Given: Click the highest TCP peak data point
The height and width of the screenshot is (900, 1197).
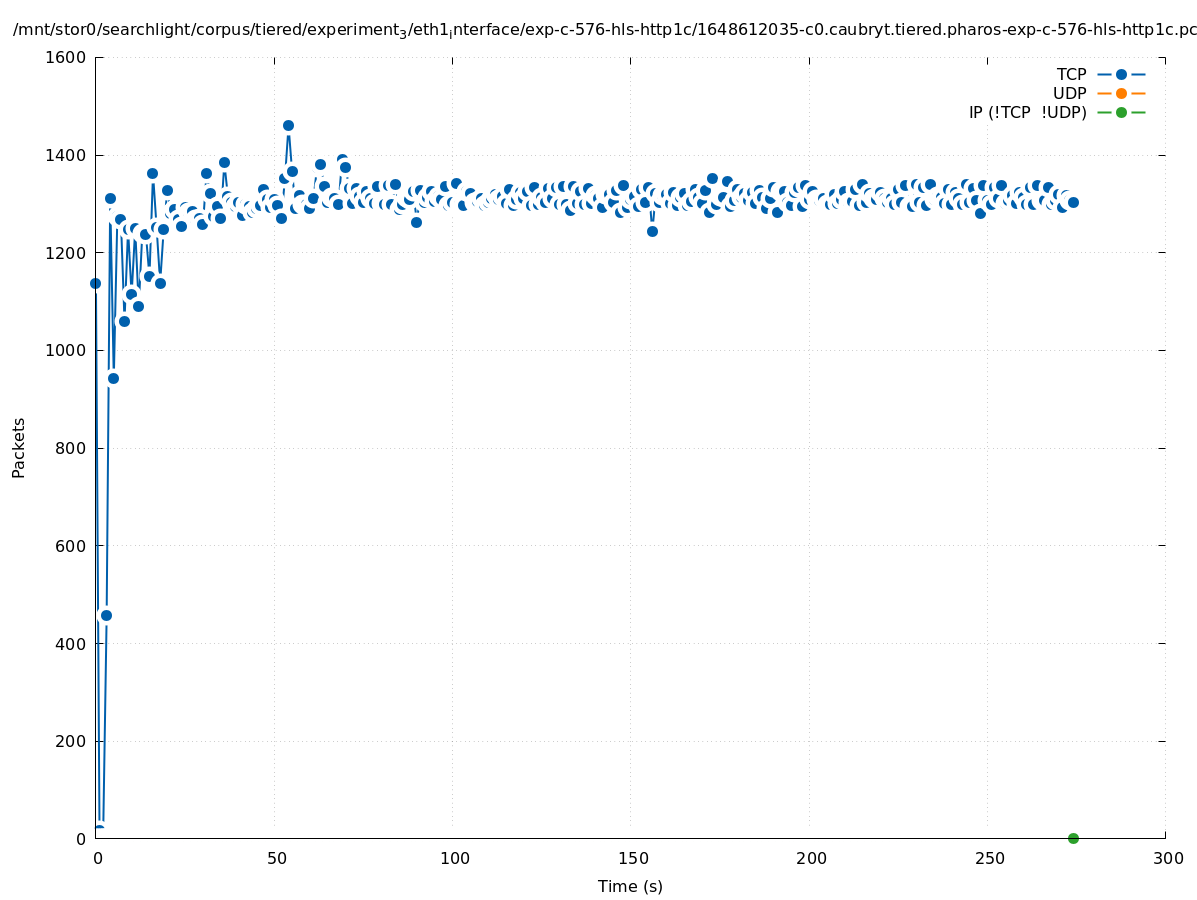Looking at the screenshot, I should pos(288,125).
